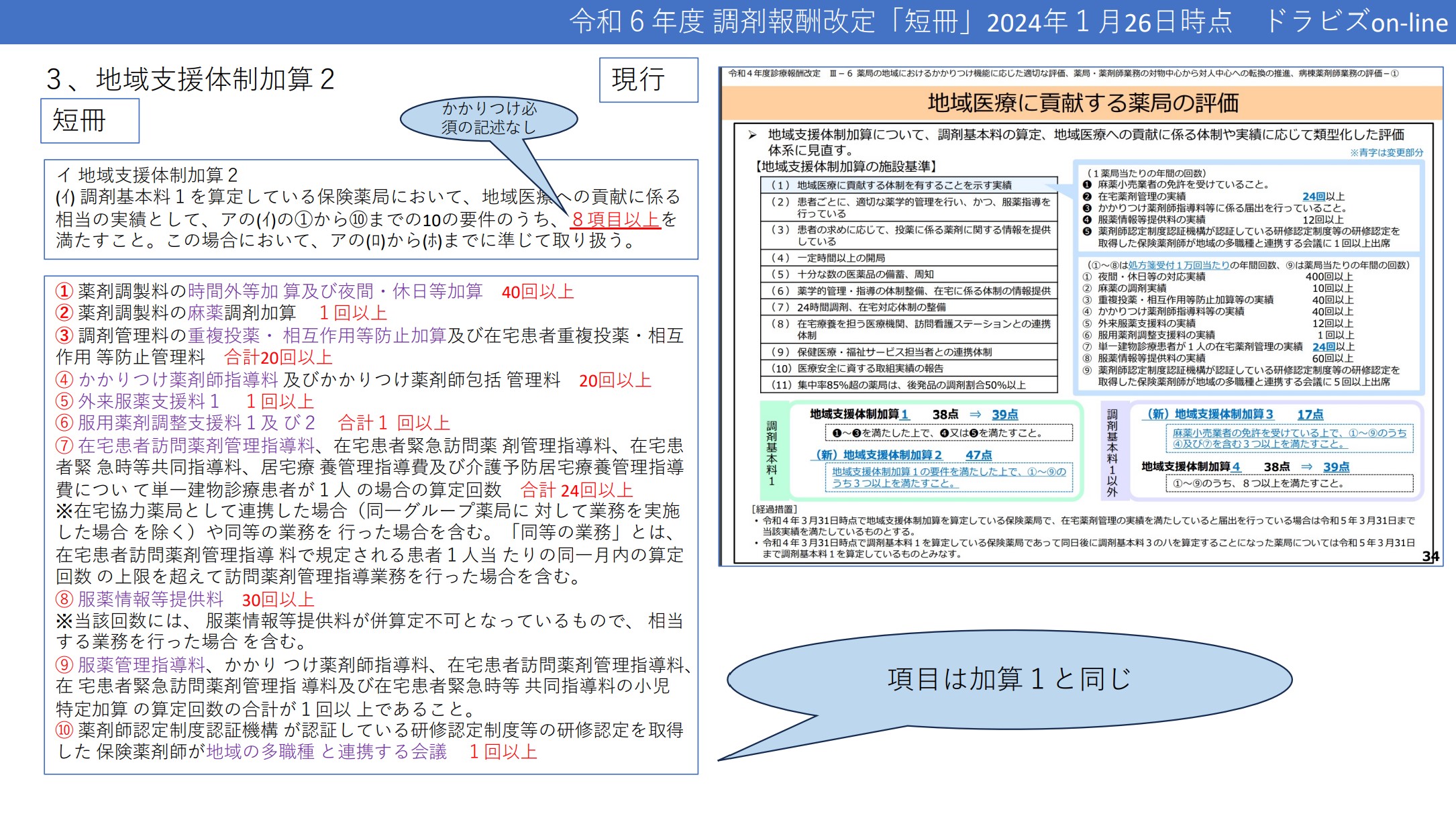Click the 項目は加算1と同じ speech bubble
1456x820 pixels.
[x=1010, y=680]
